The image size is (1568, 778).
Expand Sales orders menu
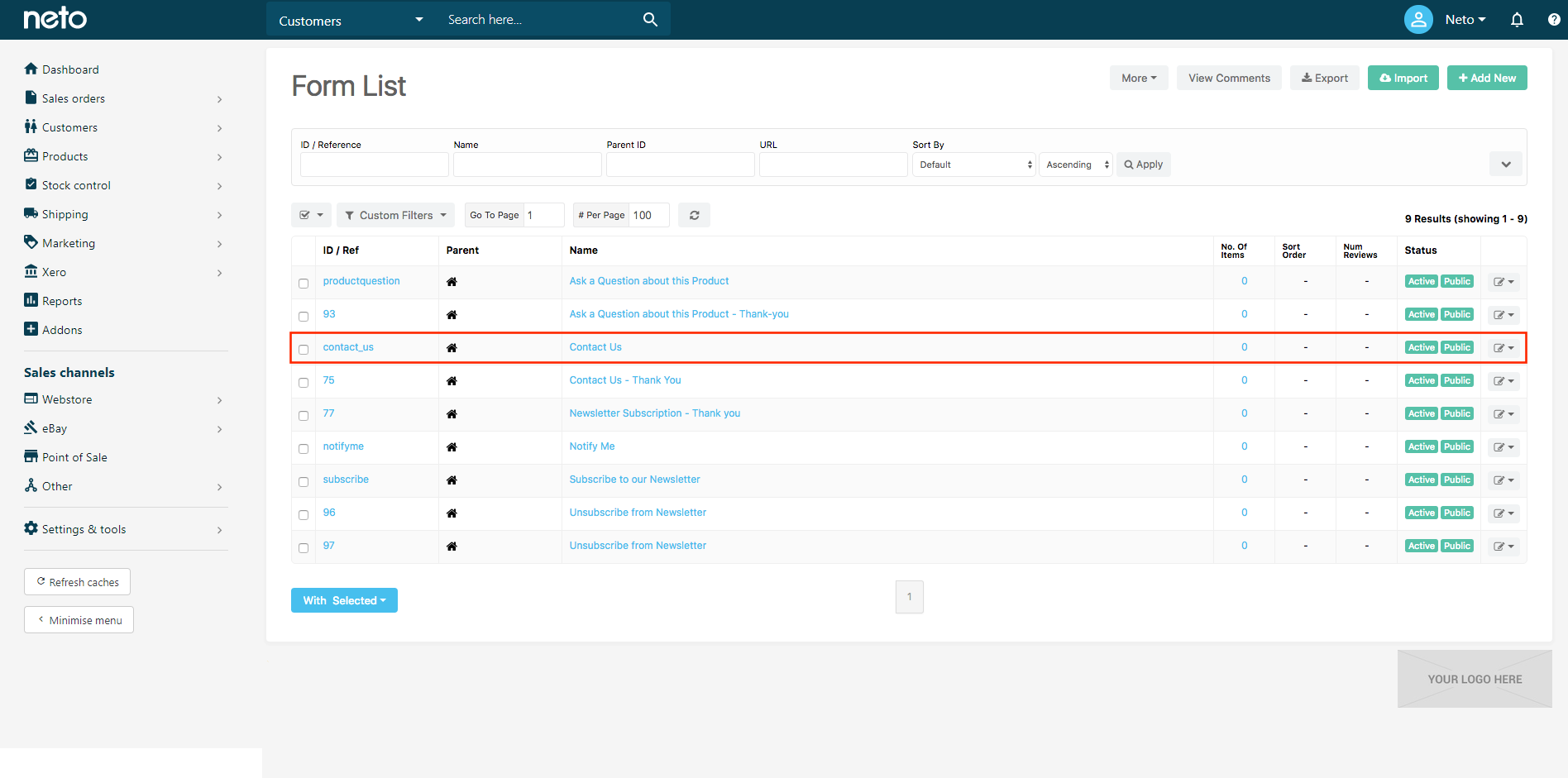[x=124, y=98]
